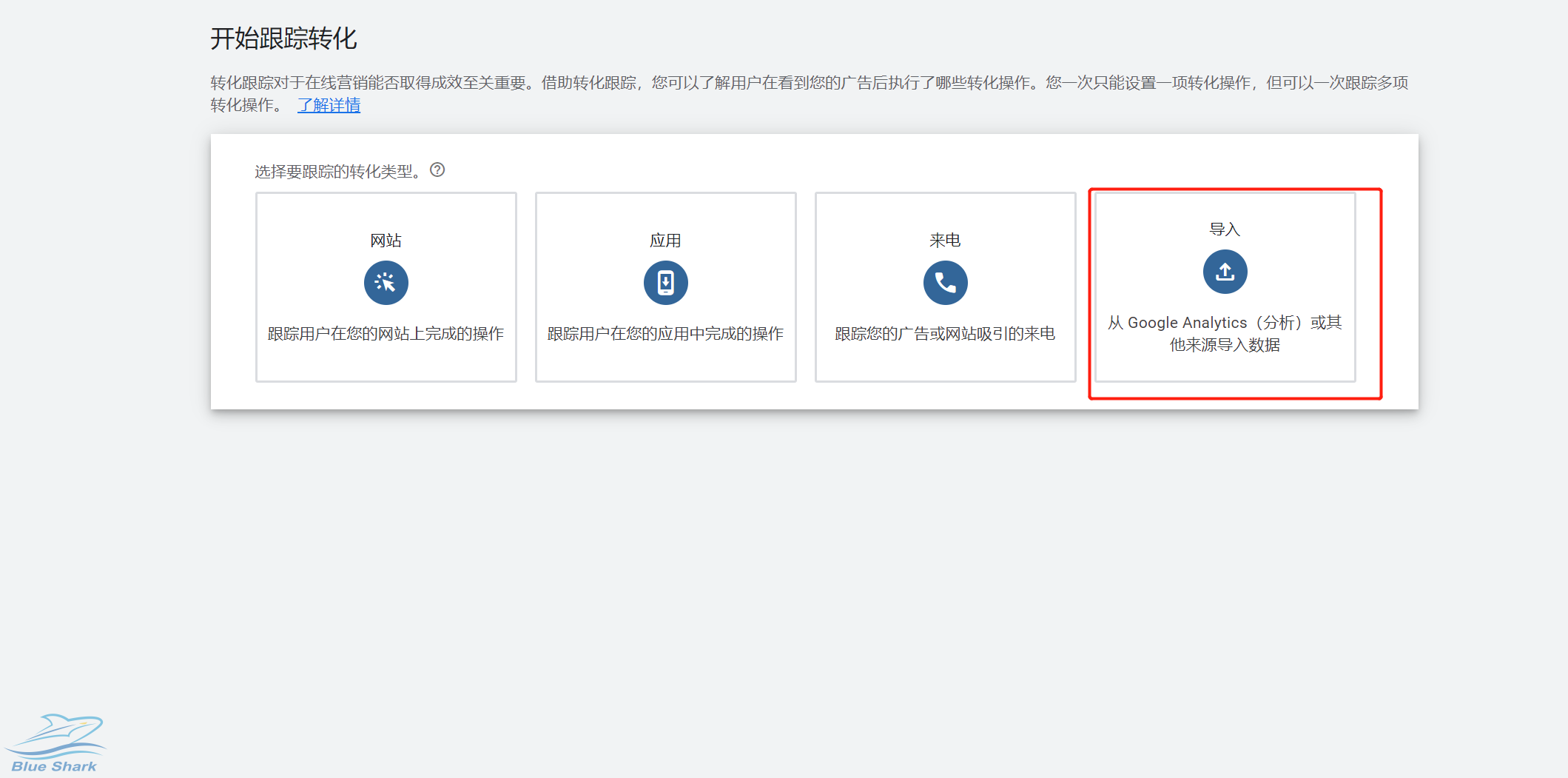Select the 应用 card title
Screen dimensions: 1568x778
pyautogui.click(x=665, y=241)
